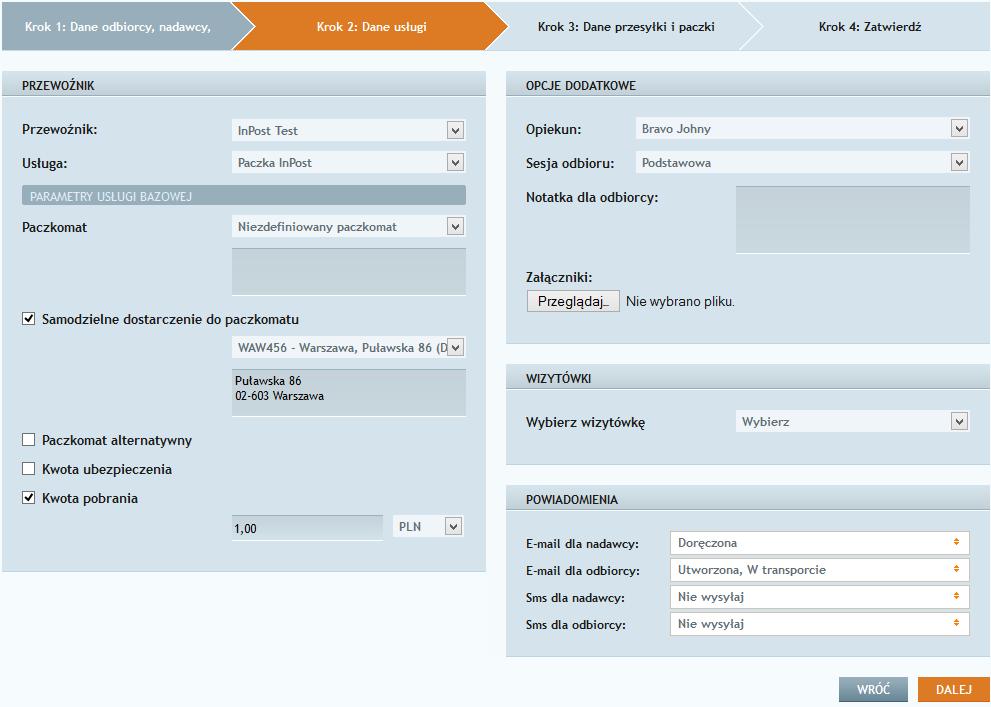991x707 pixels.
Task: Open step 'Krok 1: Dane odbiorcy, nadawcy'
Action: click(118, 27)
